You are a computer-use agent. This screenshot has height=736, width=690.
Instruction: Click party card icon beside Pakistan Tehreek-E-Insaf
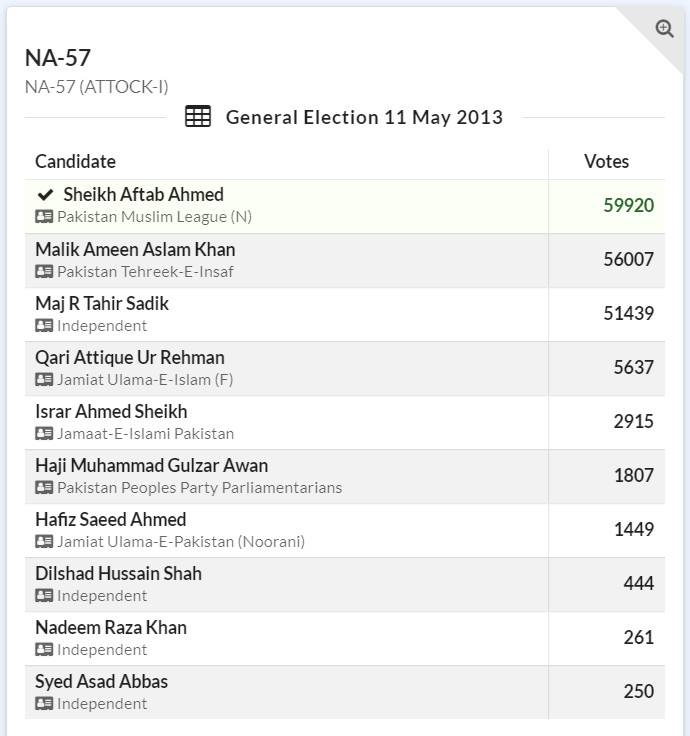[44, 271]
